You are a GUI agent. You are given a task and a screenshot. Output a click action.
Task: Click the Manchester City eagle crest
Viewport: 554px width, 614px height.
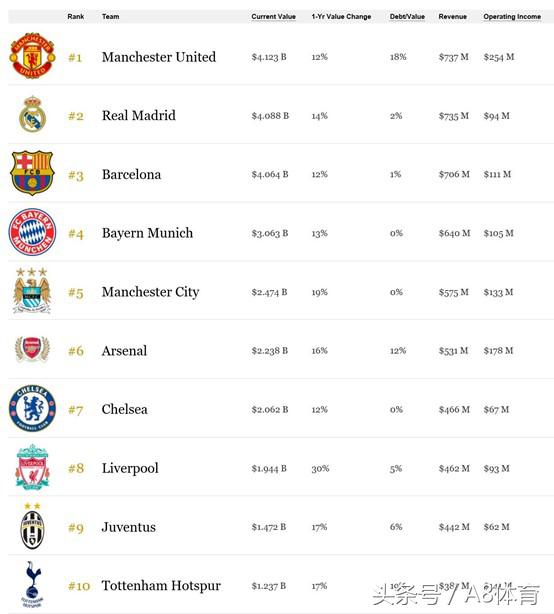click(x=32, y=291)
